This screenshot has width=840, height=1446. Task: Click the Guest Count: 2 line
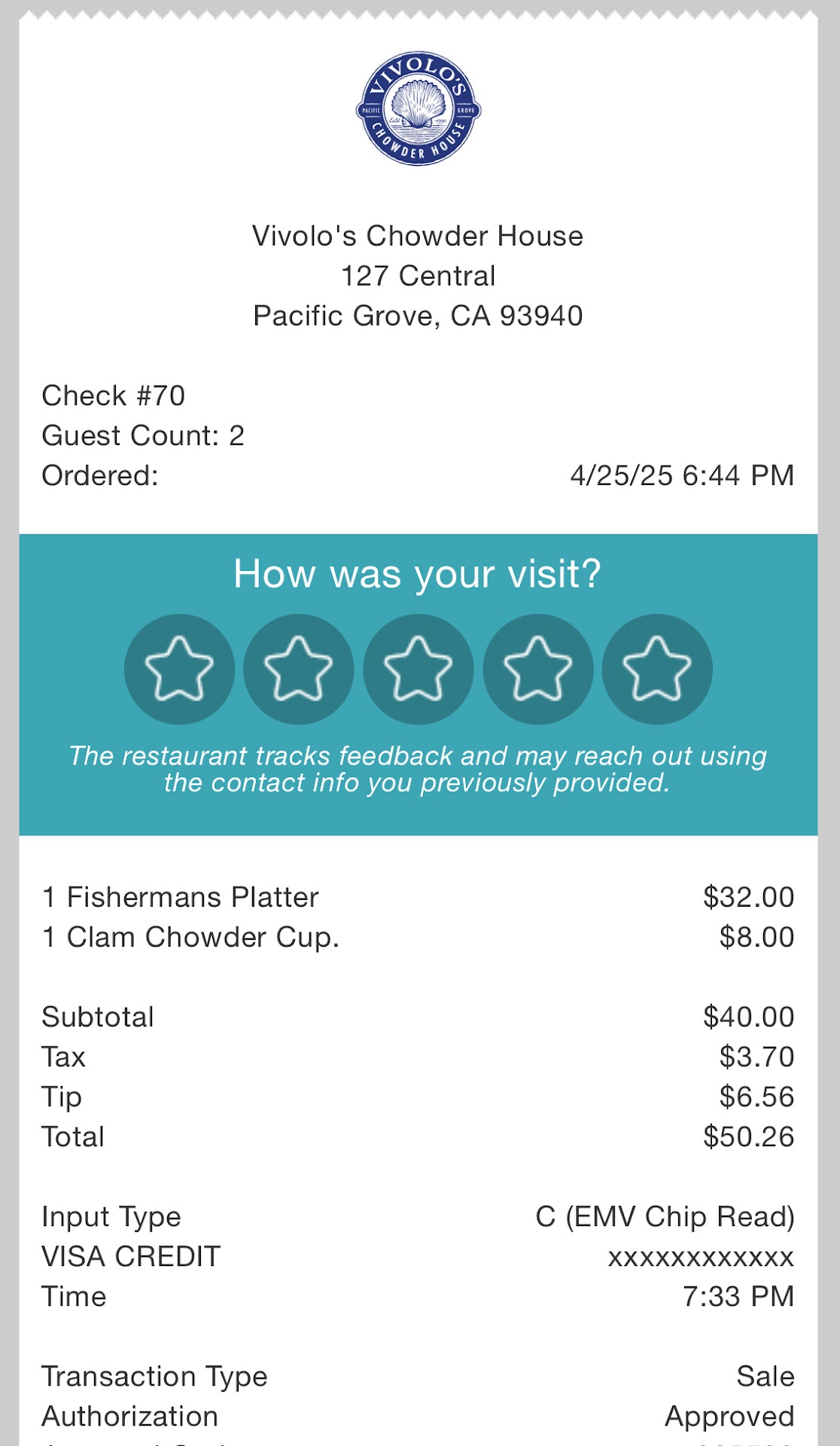tap(143, 436)
